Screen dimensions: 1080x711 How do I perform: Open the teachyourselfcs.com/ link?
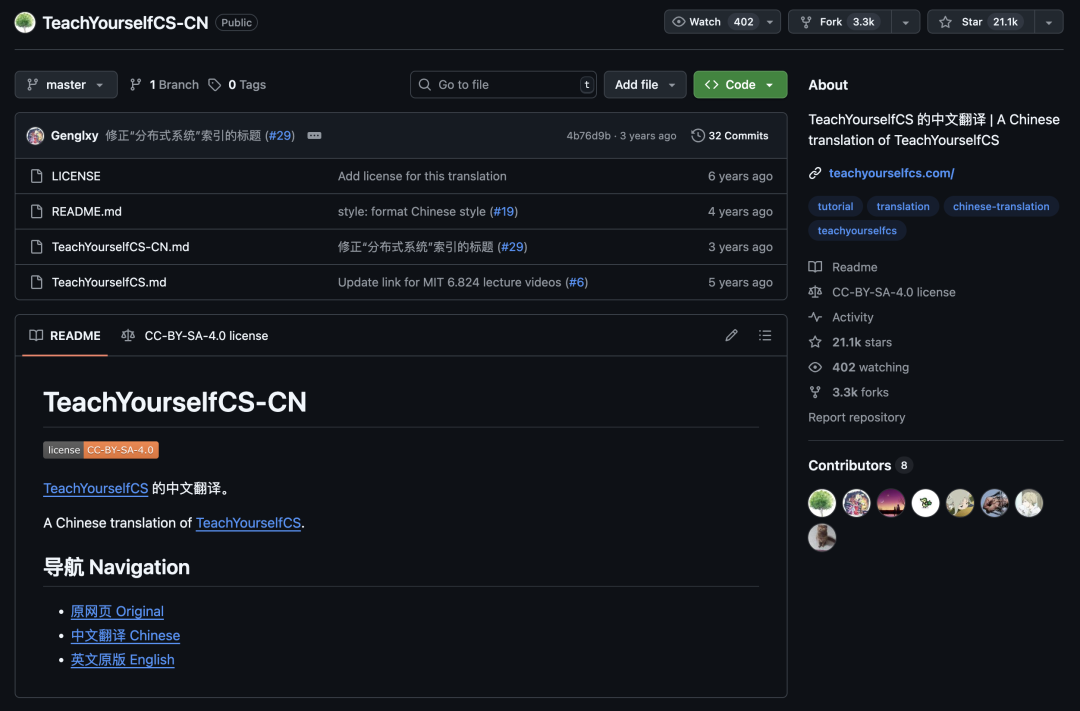click(891, 173)
